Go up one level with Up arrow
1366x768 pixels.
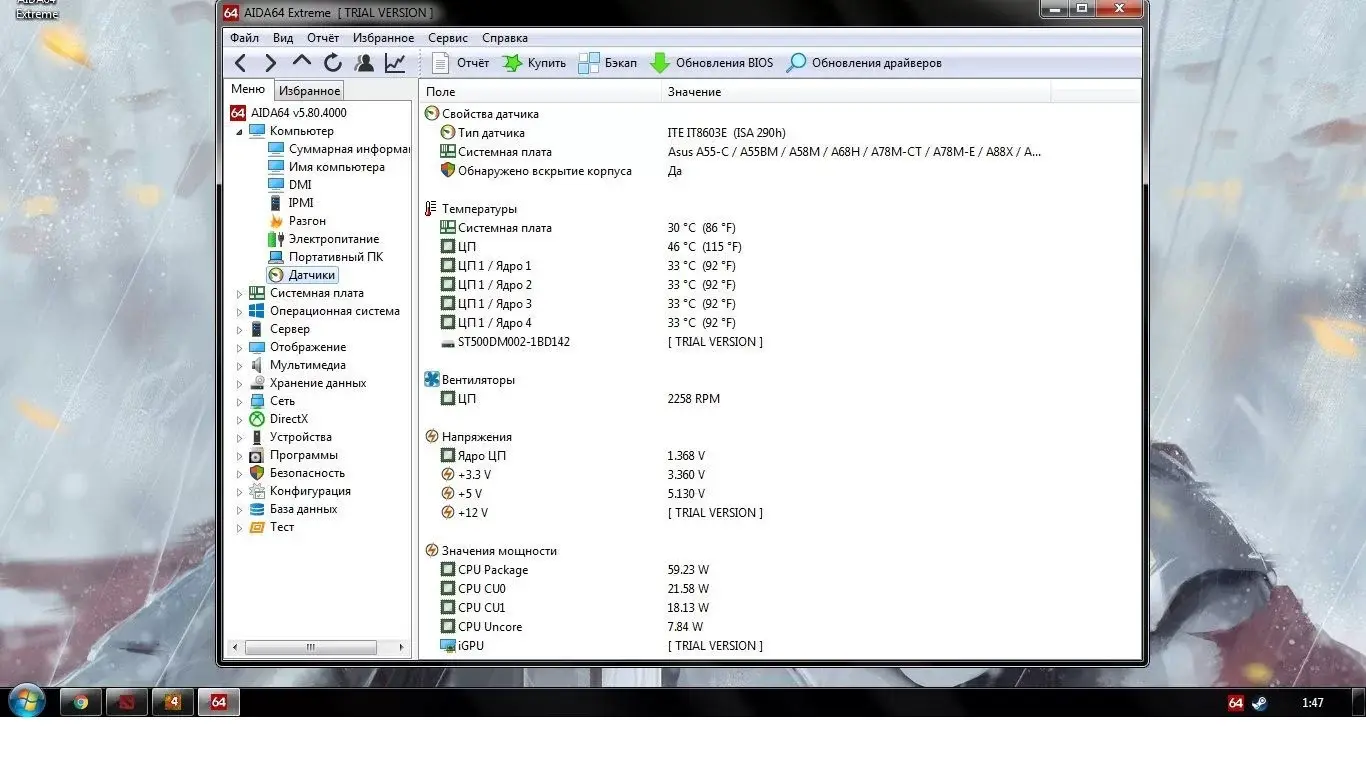302,62
